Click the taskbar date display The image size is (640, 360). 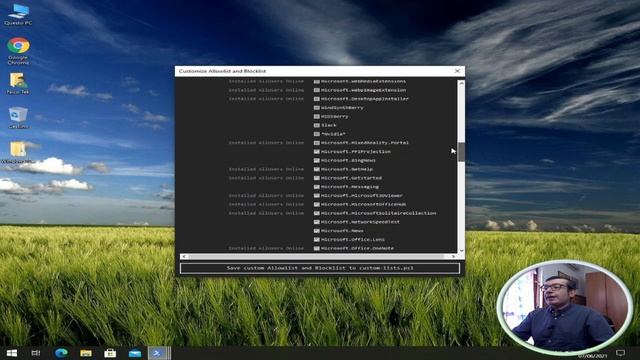pyautogui.click(x=592, y=356)
